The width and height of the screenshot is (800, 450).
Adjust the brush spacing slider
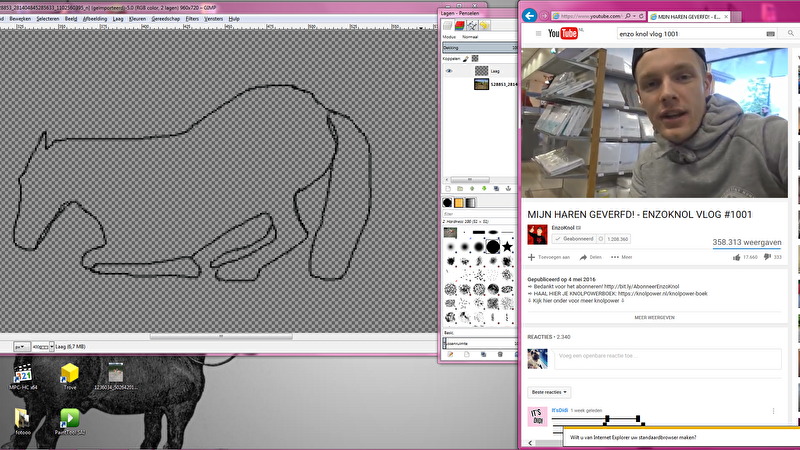(480, 343)
